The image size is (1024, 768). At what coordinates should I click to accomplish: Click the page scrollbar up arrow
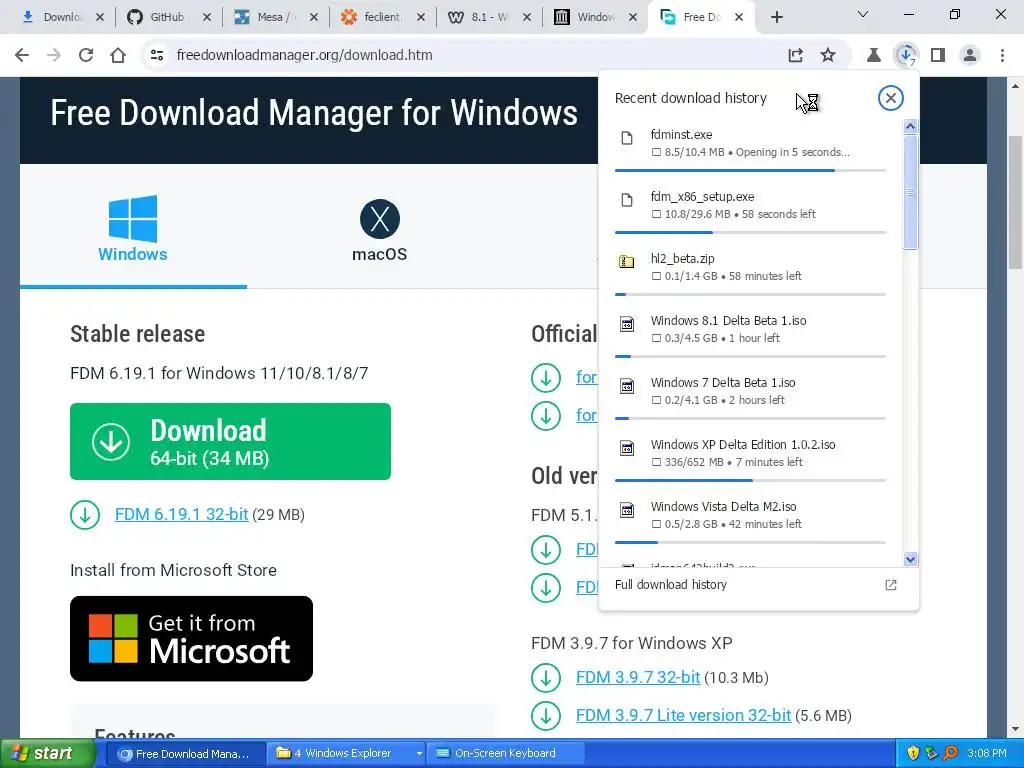pyautogui.click(x=1016, y=86)
